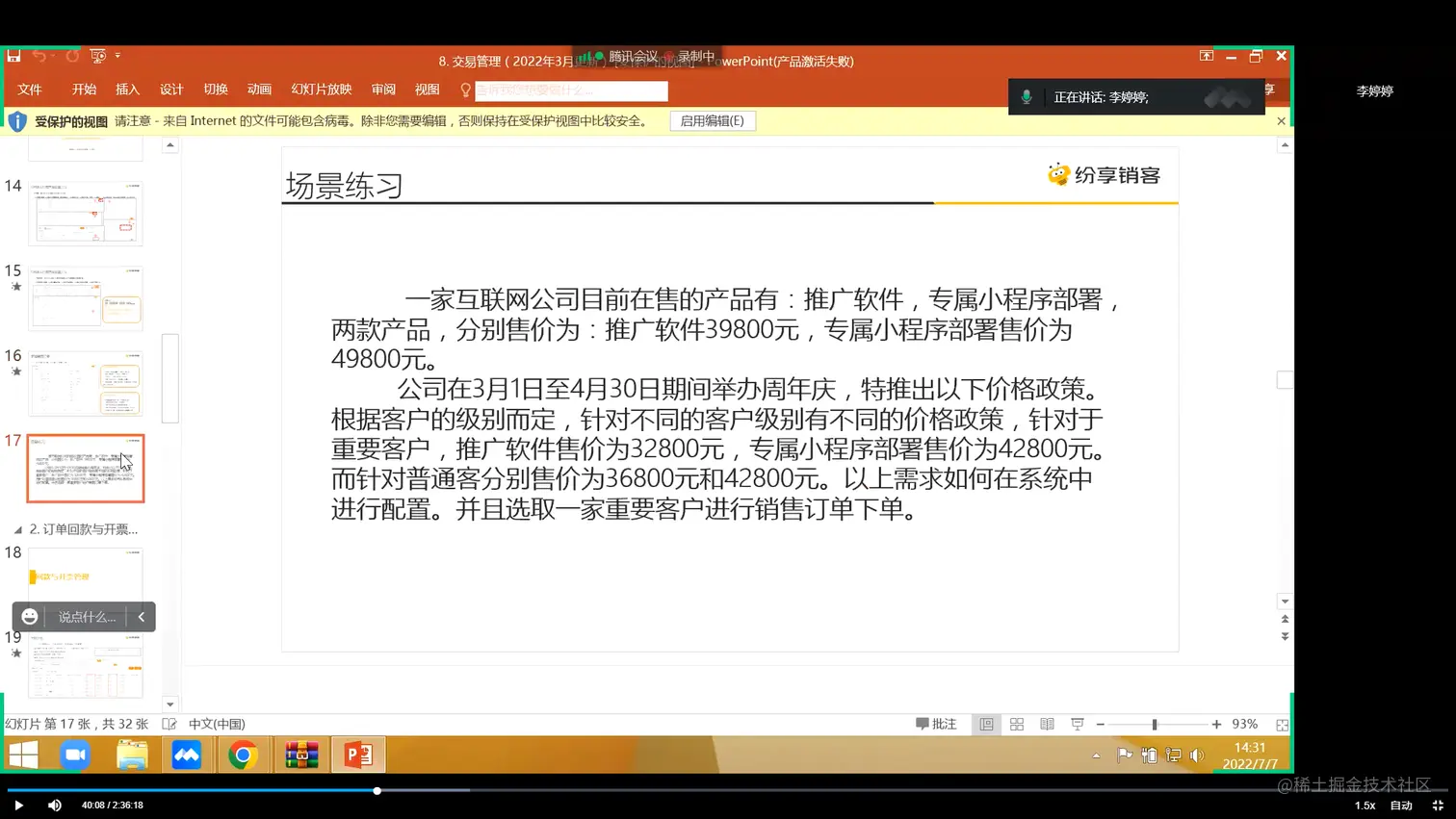
Task: Open the 设计 ribbon tab
Action: 171,90
